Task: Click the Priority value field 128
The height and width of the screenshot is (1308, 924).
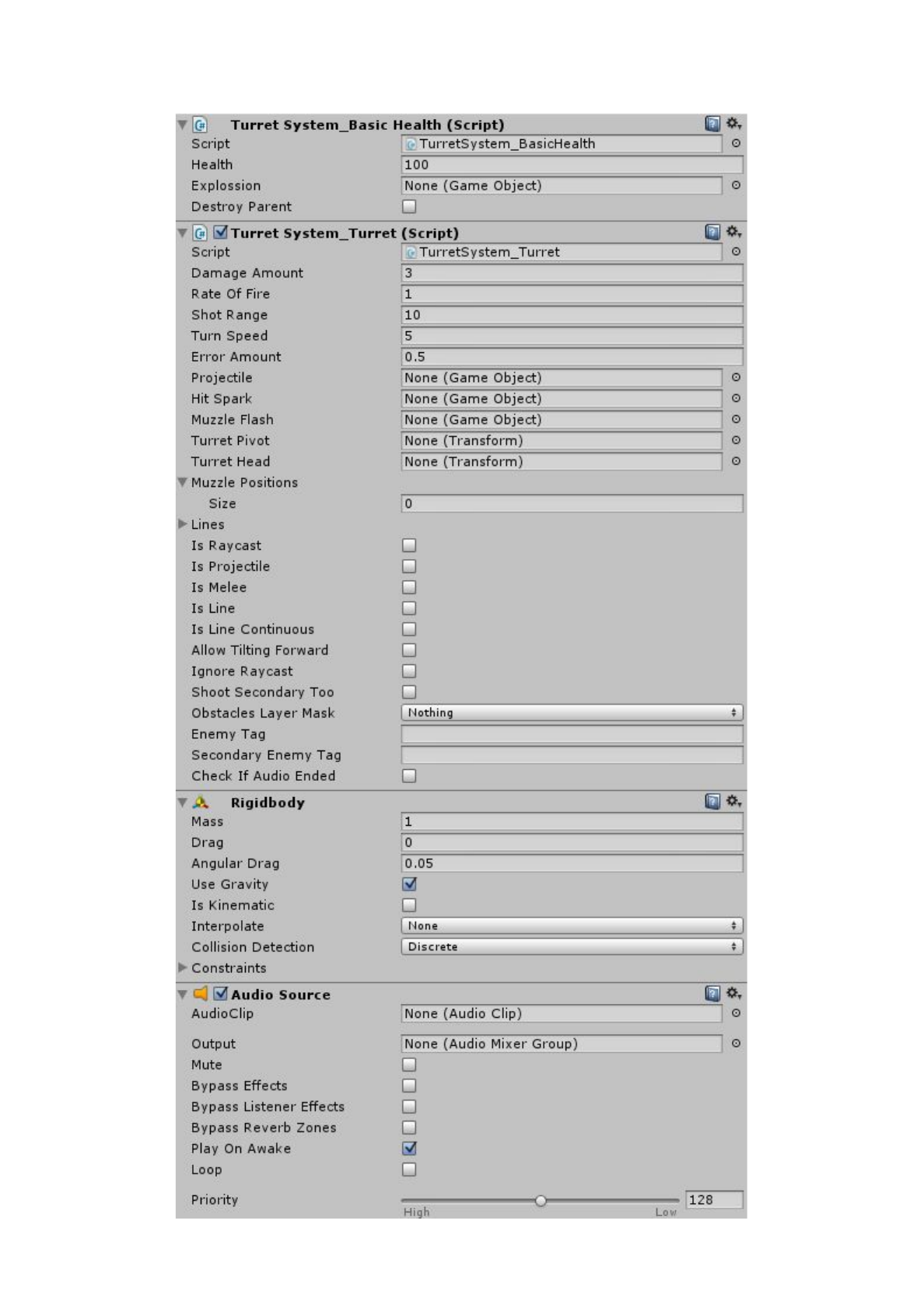Action: pos(714,1200)
